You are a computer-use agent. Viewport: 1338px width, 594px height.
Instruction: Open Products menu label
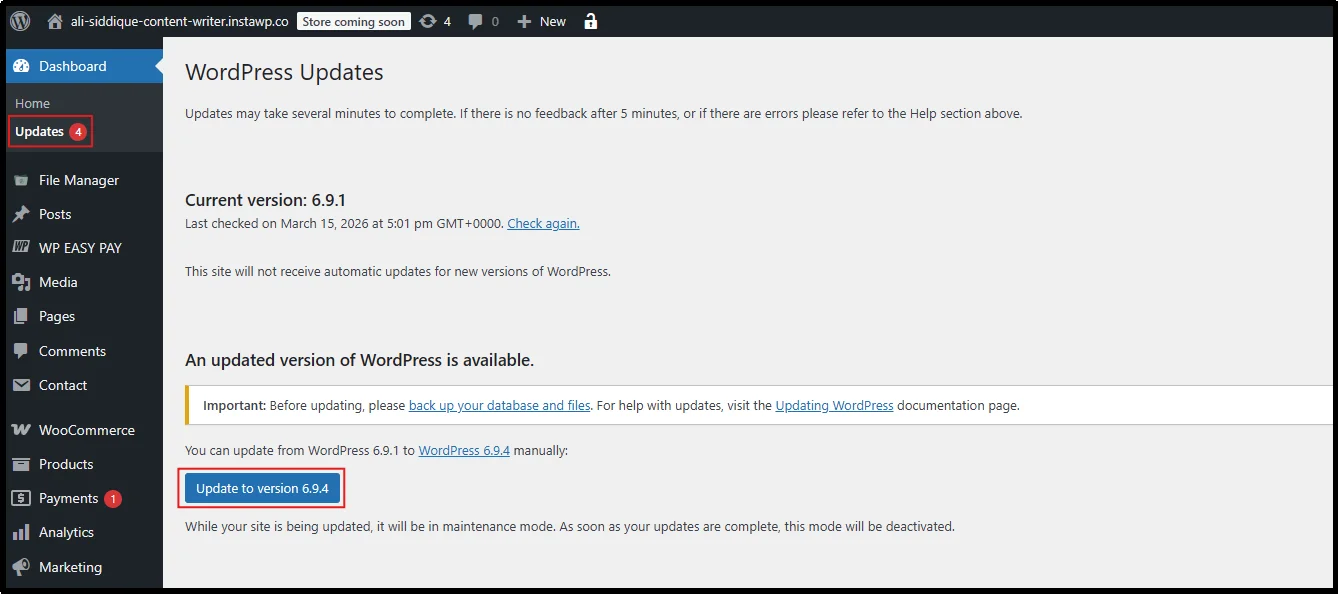pos(66,464)
